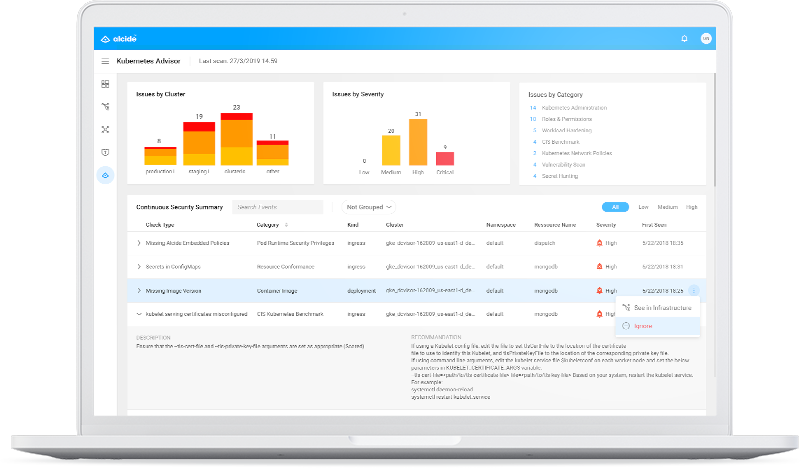Open the infrastructure graph sidebar icon
Image resolution: width=801 pixels, height=468 pixels.
pos(105,107)
